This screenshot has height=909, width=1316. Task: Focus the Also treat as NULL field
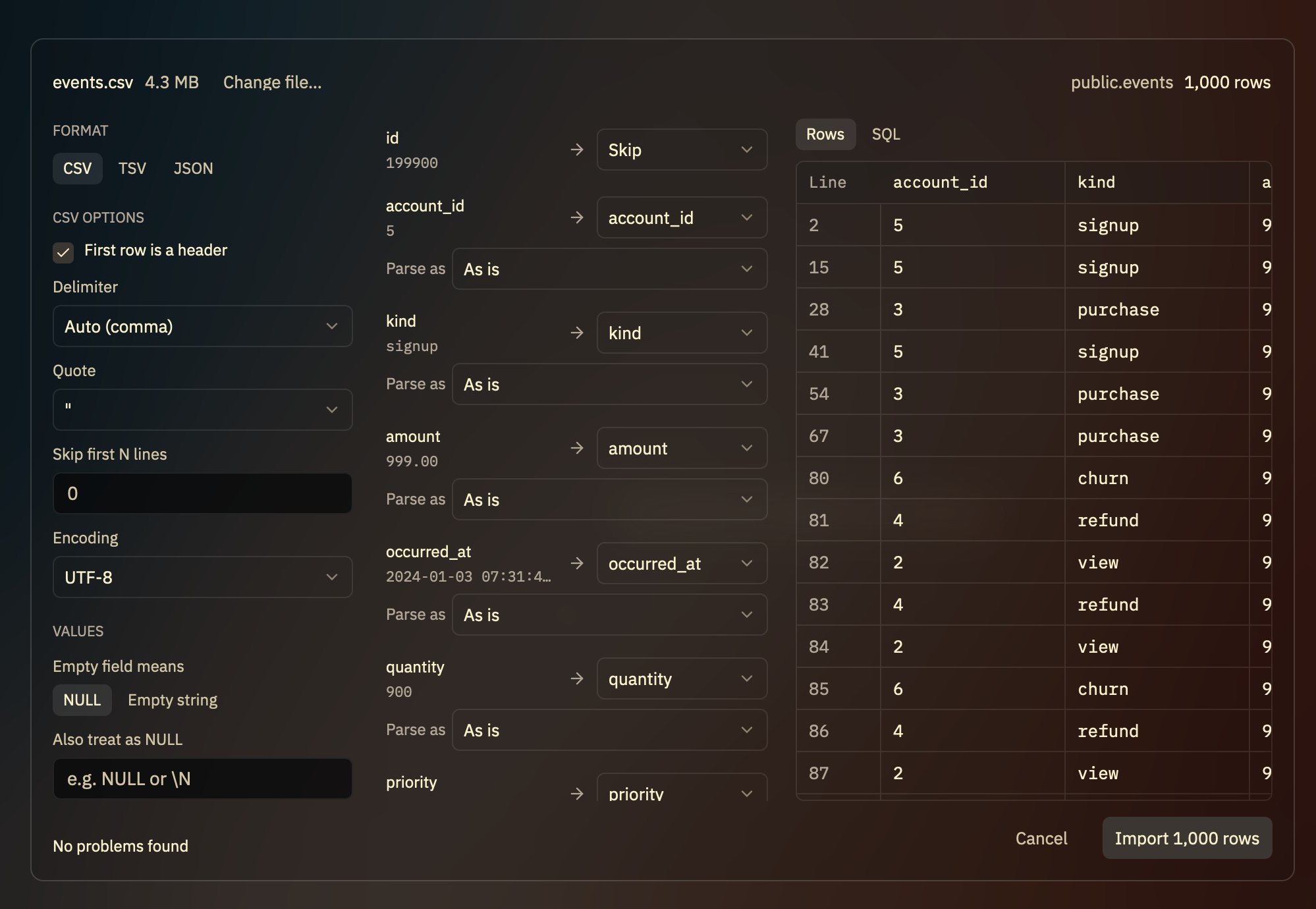pyautogui.click(x=202, y=779)
